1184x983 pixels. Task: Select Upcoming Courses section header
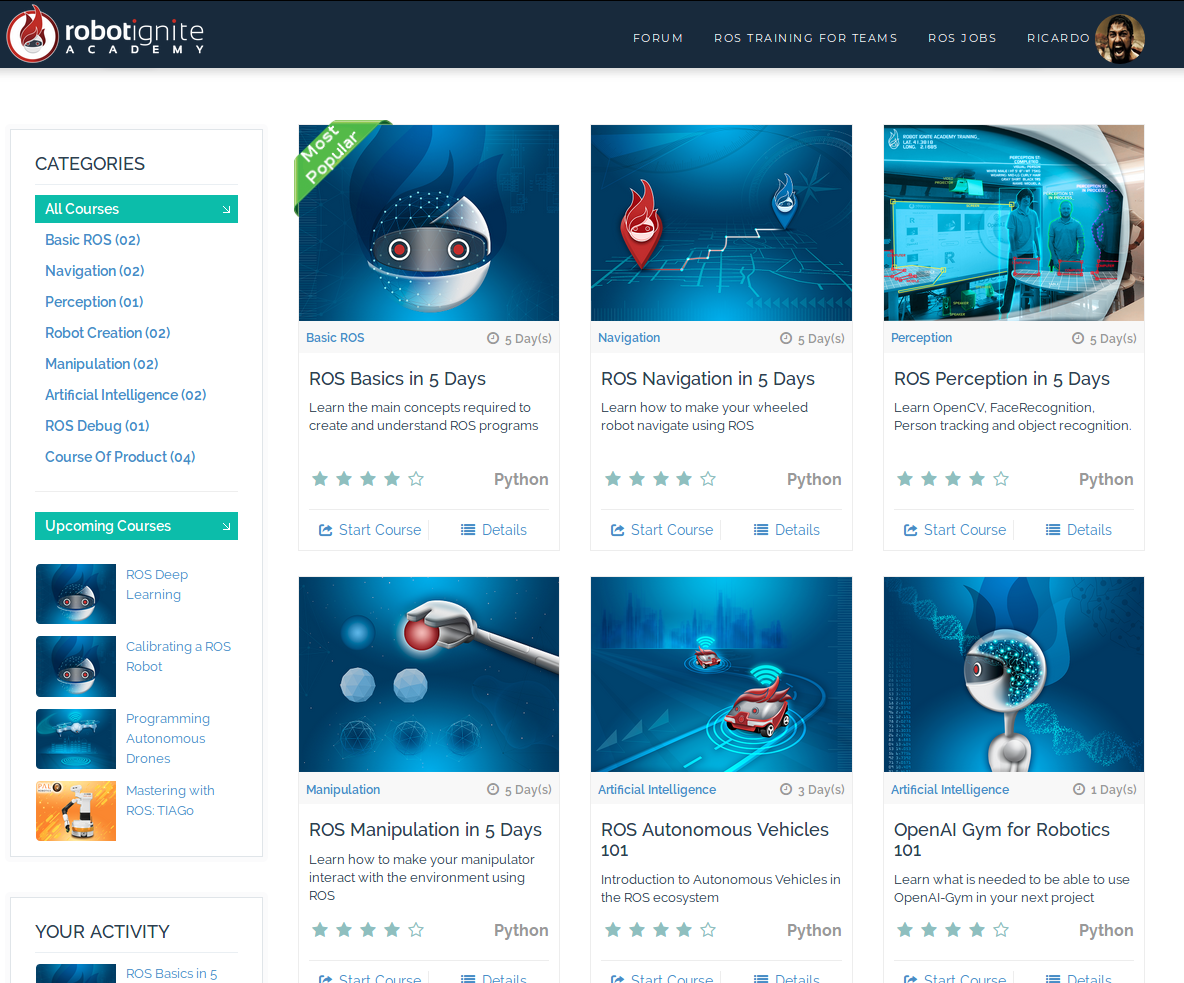[x=137, y=526]
